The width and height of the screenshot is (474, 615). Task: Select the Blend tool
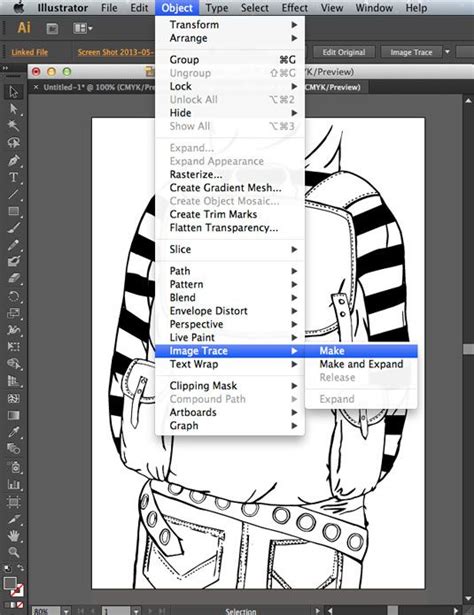(x=13, y=449)
